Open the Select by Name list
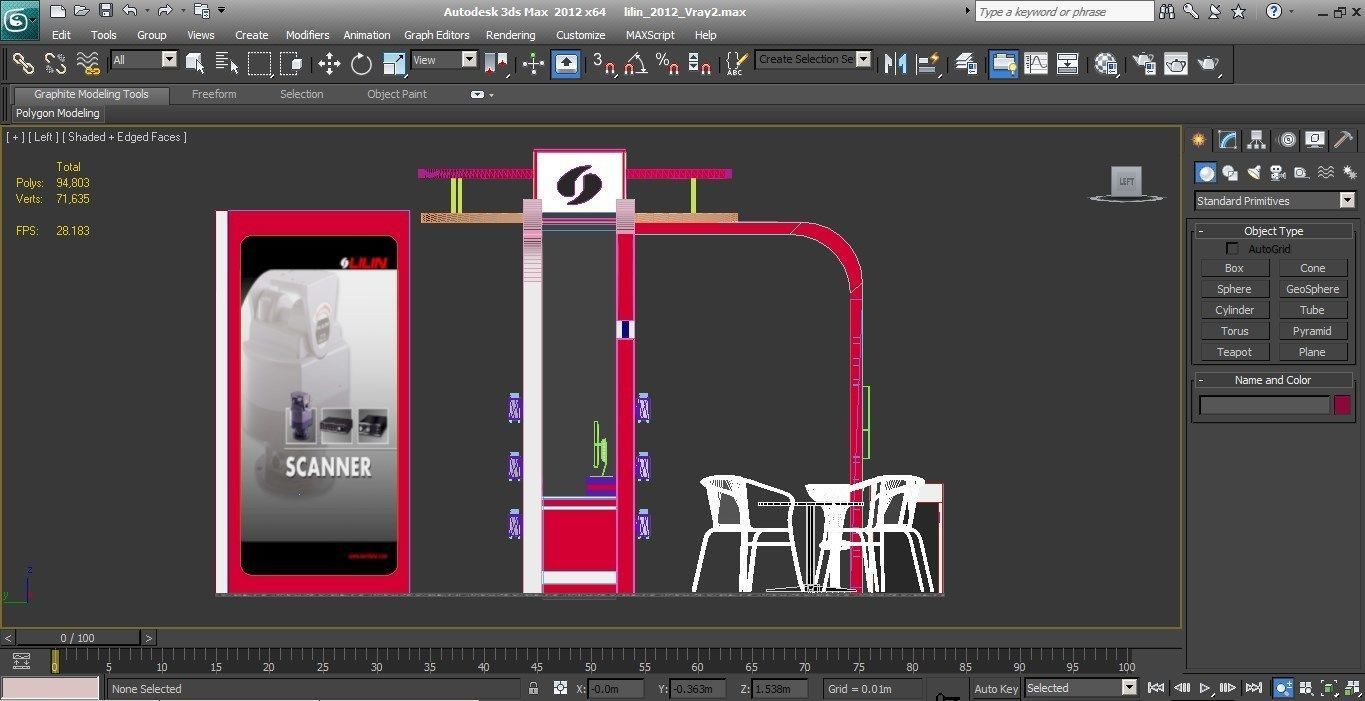This screenshot has height=701, width=1365. pos(227,63)
